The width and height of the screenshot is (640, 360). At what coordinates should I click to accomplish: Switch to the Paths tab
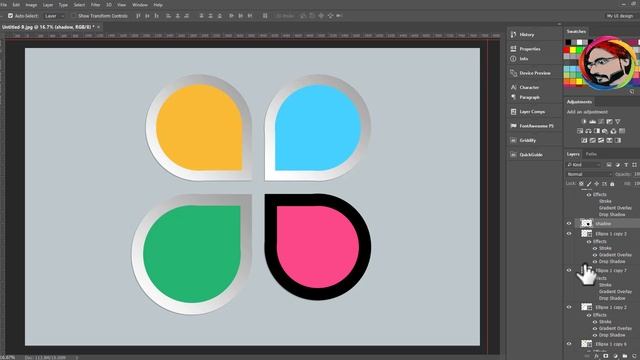pos(591,154)
